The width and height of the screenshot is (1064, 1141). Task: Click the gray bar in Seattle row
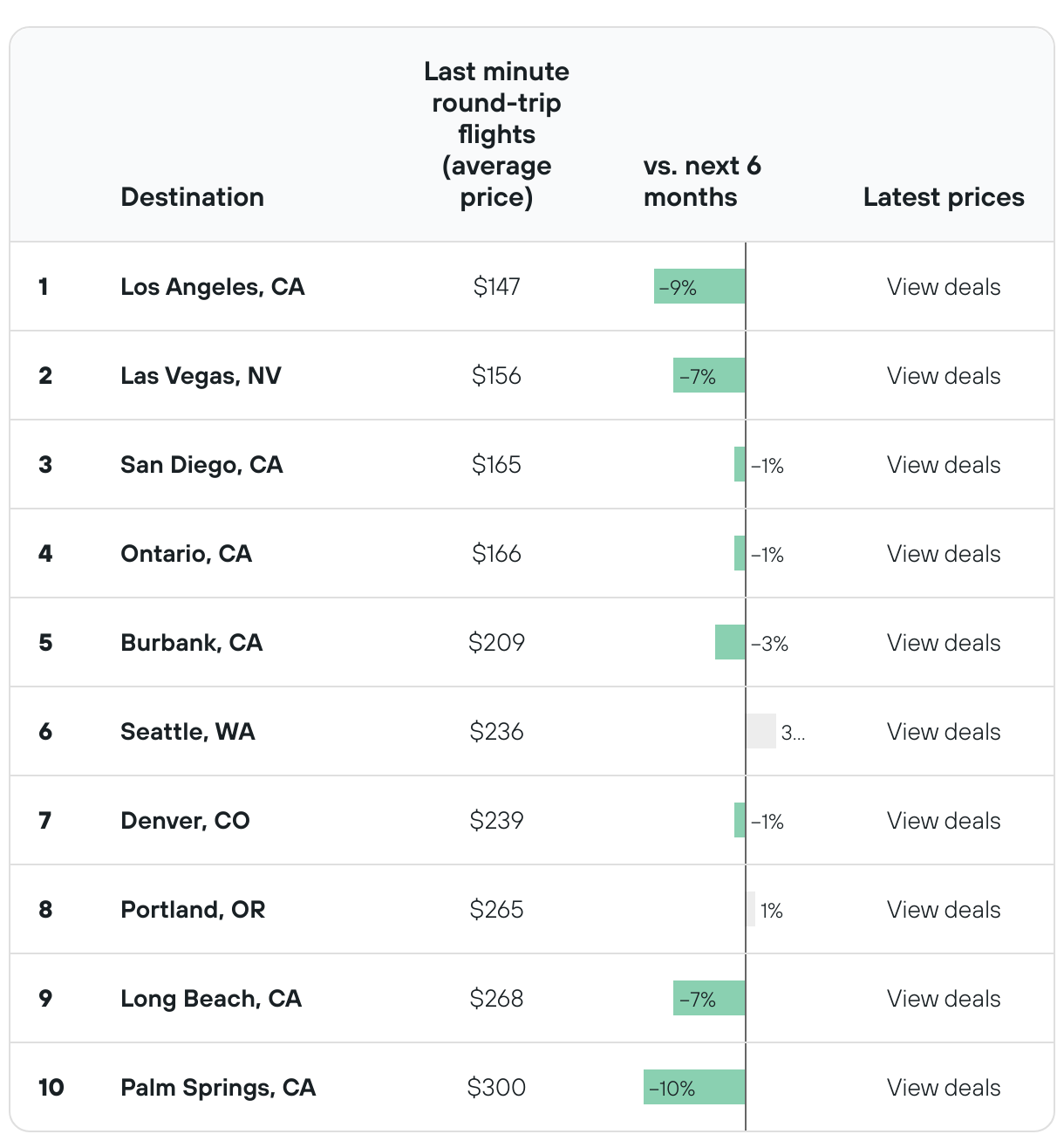pyautogui.click(x=760, y=732)
